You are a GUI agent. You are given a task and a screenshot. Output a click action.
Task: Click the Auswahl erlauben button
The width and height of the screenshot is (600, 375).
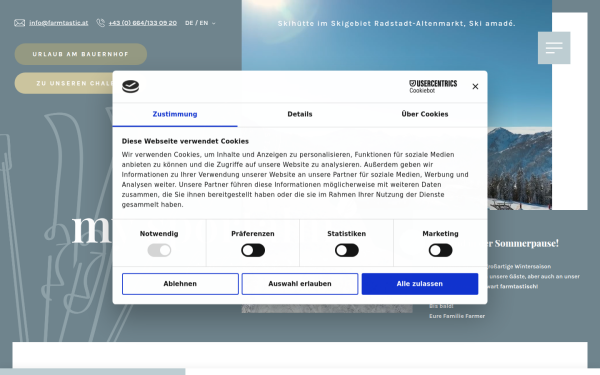[x=300, y=284]
